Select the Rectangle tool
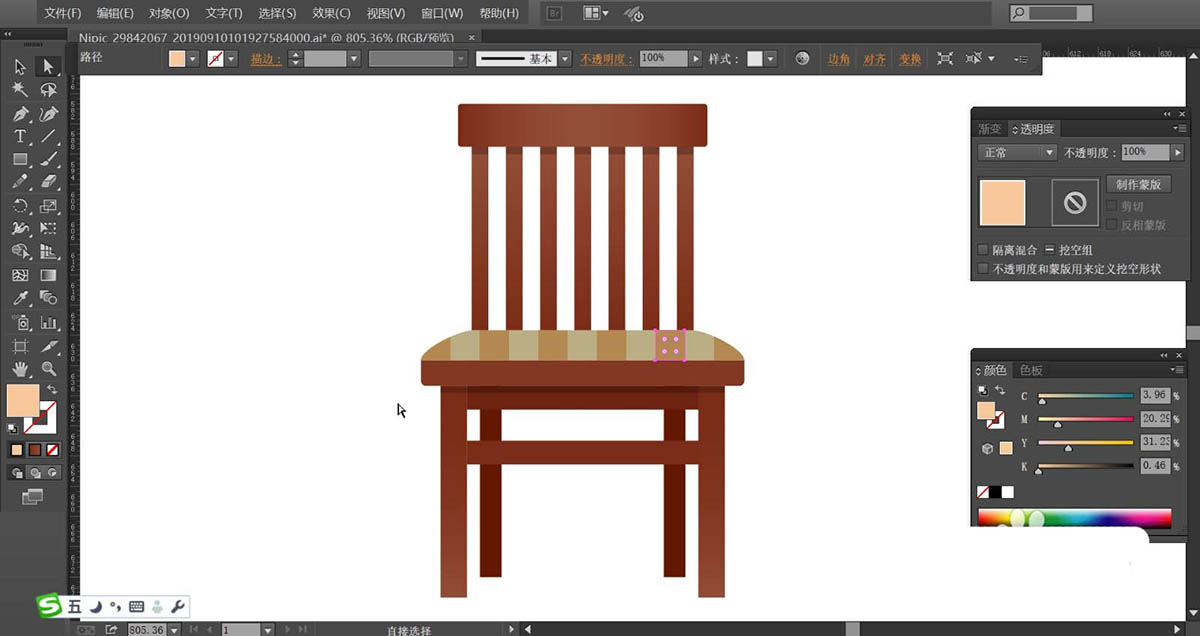 pos(20,159)
